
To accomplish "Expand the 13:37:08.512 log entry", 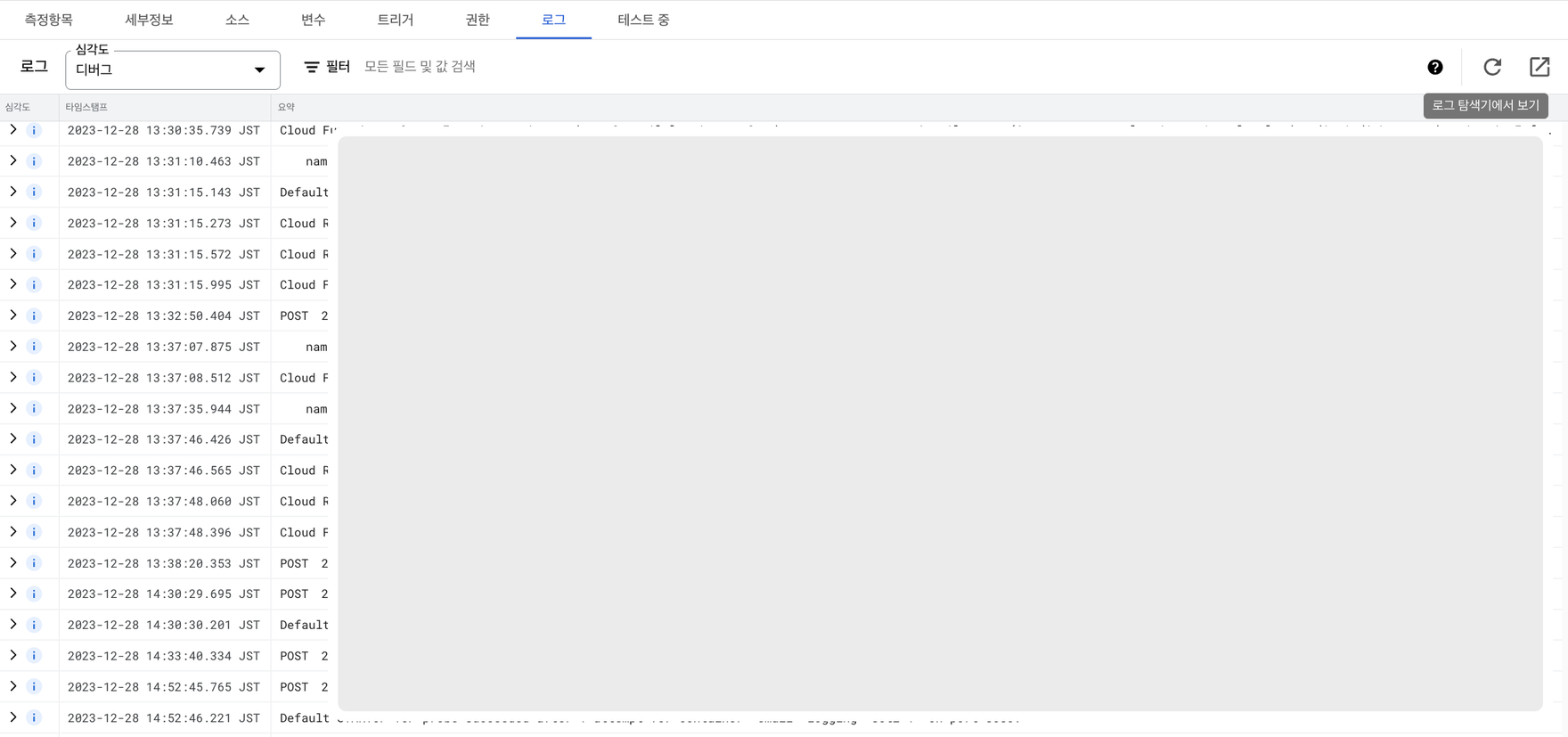I will coord(13,377).
